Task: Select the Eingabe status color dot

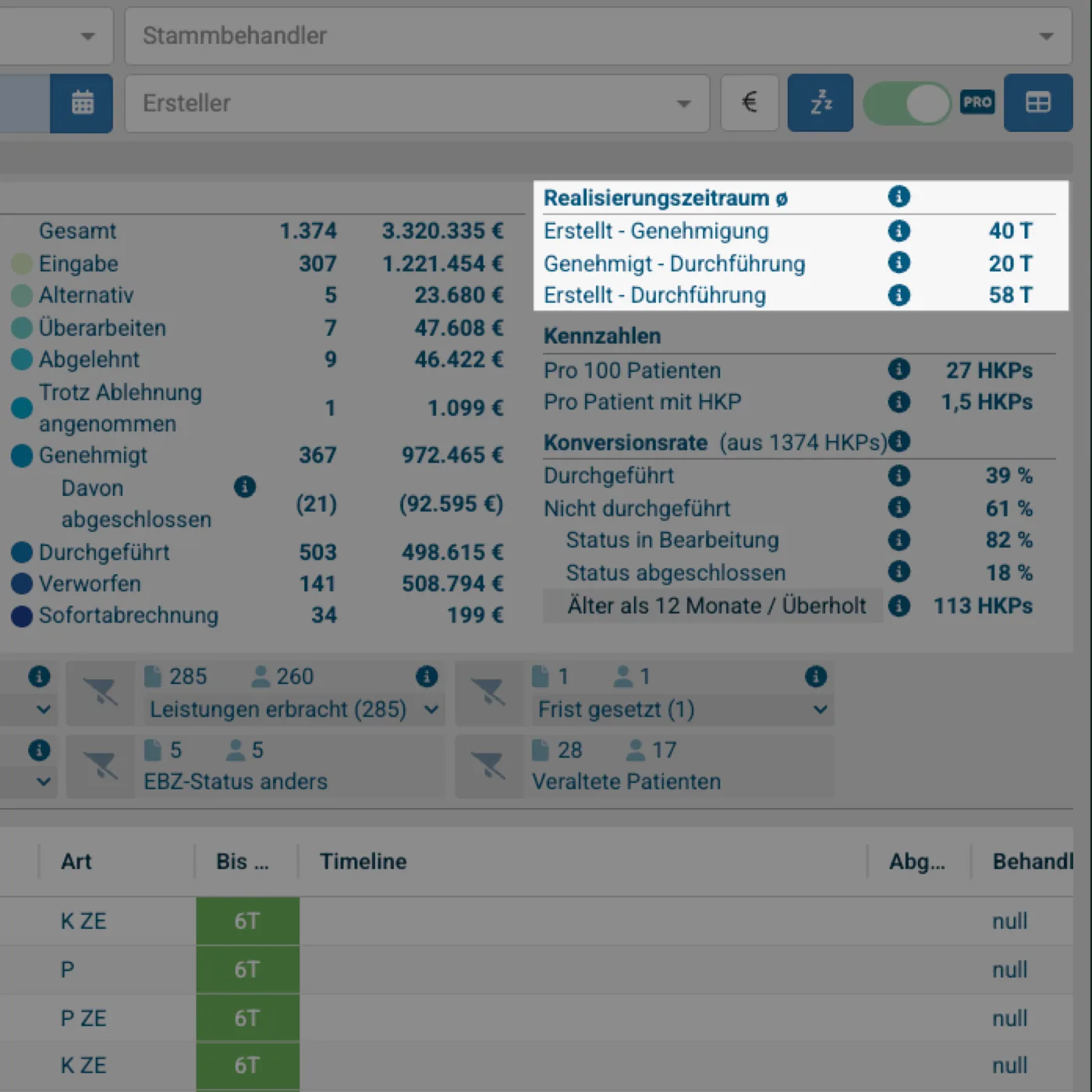Action: coord(22,264)
